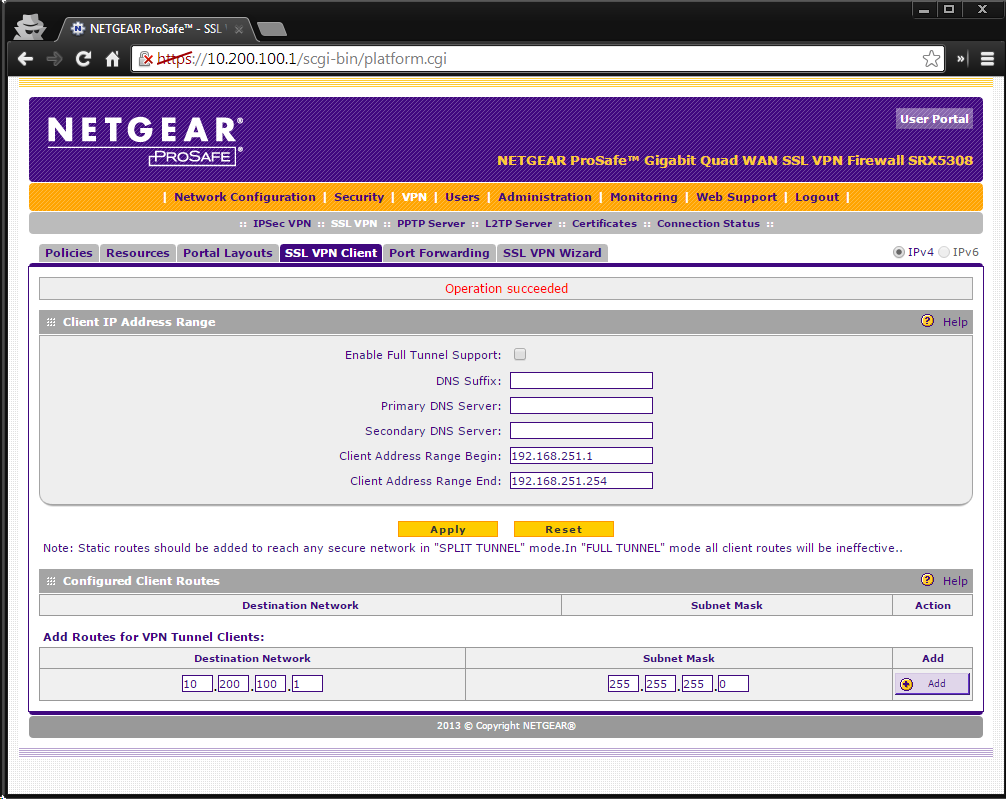Switch to the Resources tab

click(x=138, y=253)
